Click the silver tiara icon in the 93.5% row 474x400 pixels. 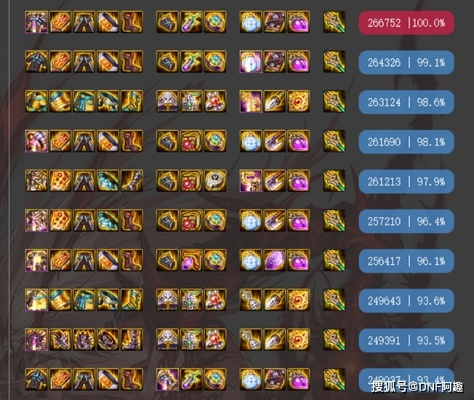click(x=167, y=339)
